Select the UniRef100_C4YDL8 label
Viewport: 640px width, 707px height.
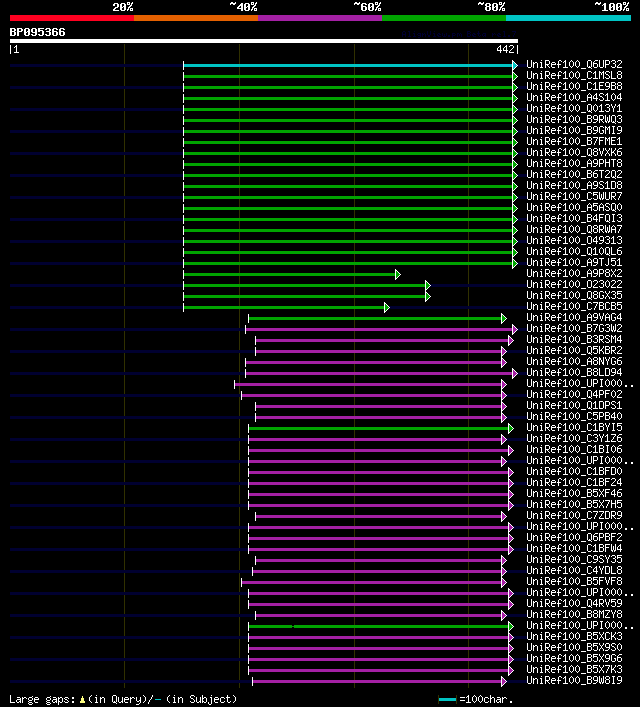point(574,570)
